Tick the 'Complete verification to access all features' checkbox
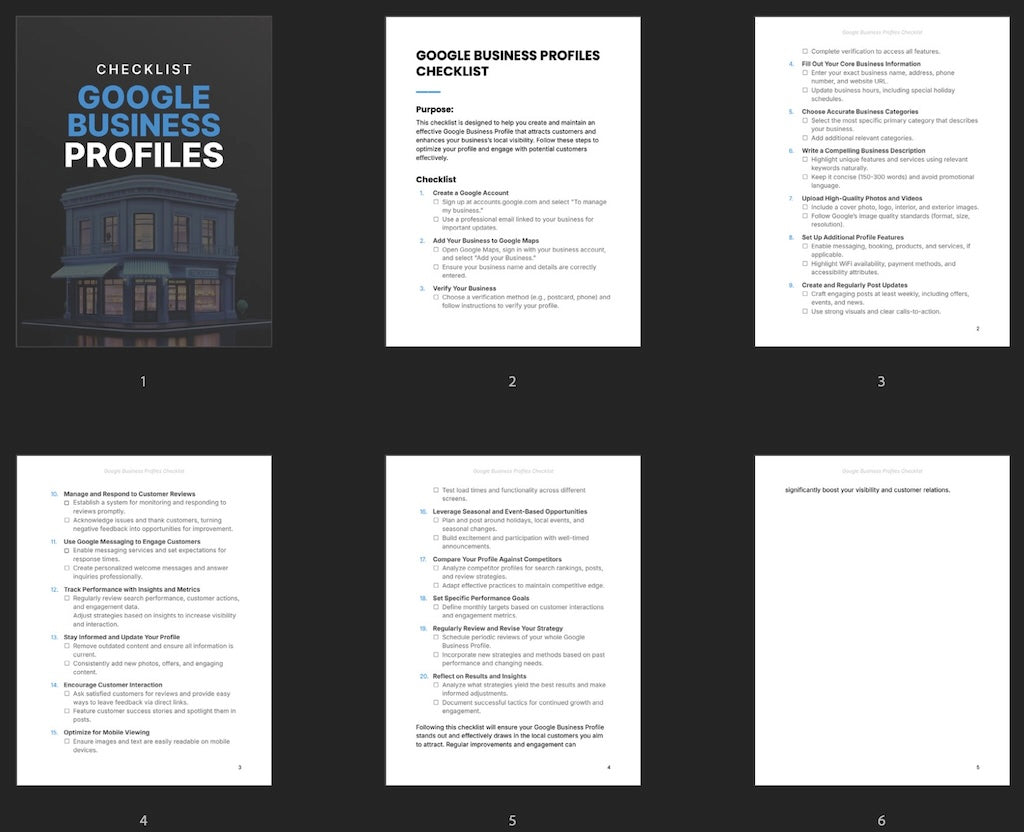Viewport: 1024px width, 832px height. (x=804, y=51)
